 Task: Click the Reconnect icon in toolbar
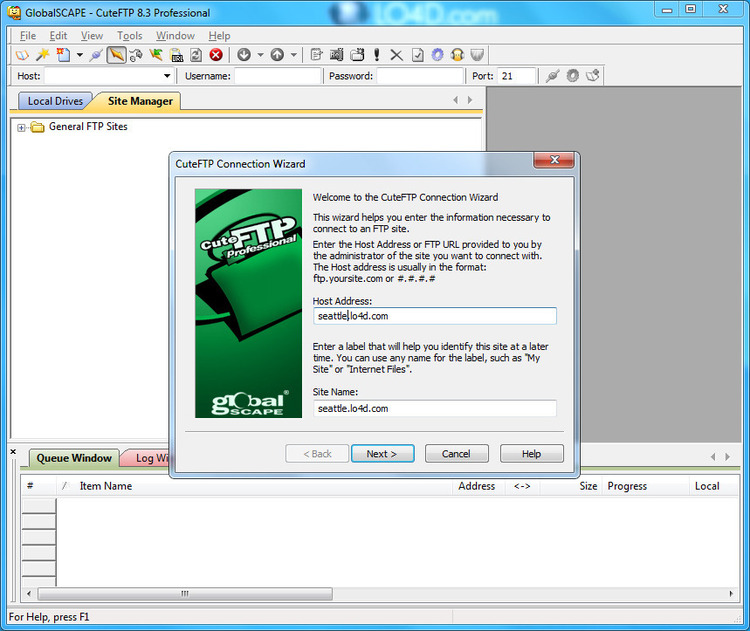click(x=136, y=55)
